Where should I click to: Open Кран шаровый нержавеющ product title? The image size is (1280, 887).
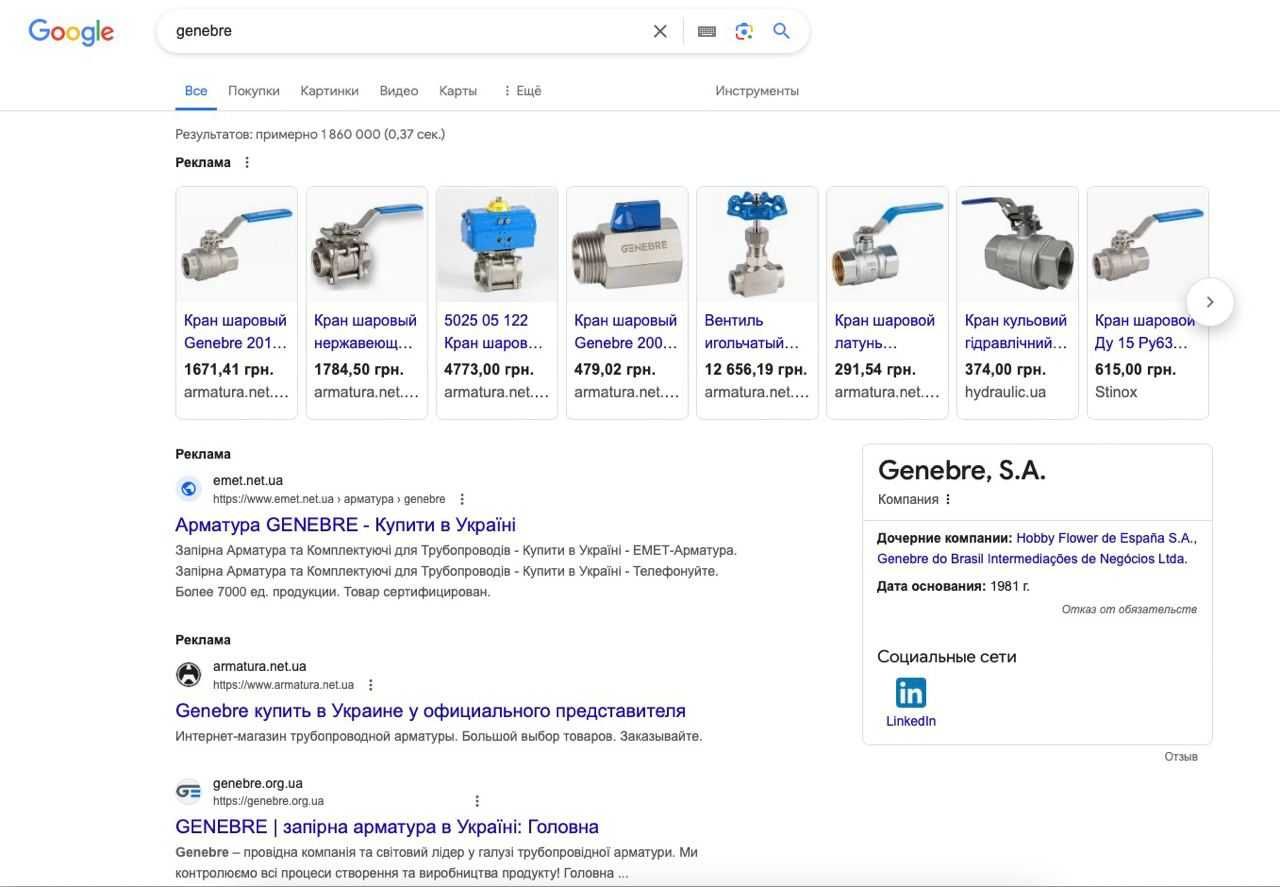365,332
